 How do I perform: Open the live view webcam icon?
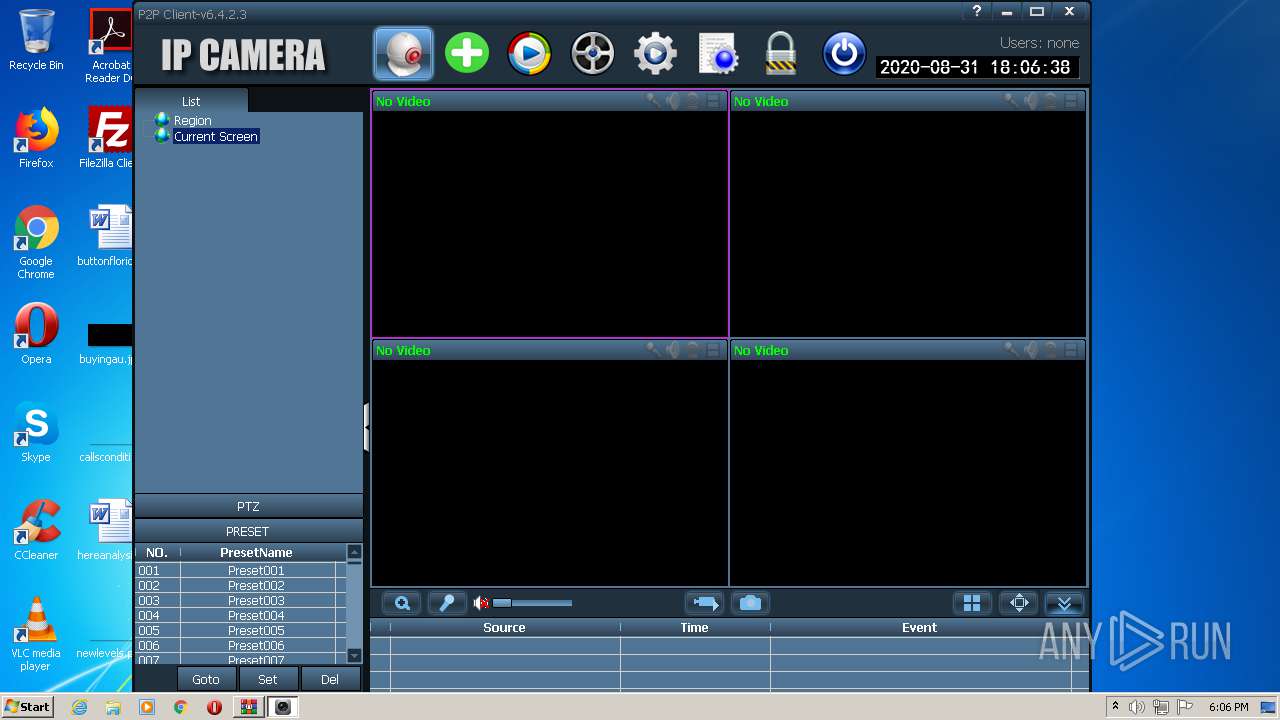(x=404, y=53)
